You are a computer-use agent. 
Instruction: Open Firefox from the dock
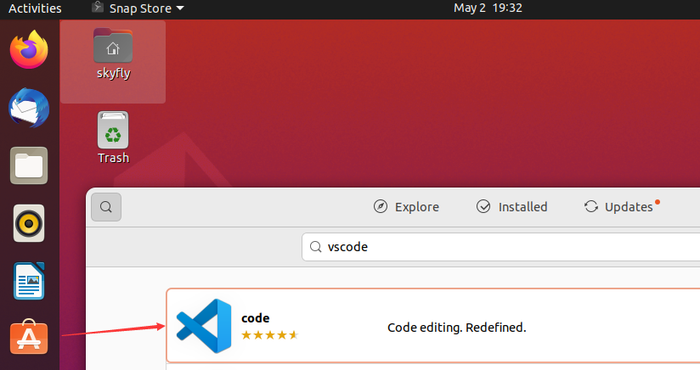coord(29,50)
